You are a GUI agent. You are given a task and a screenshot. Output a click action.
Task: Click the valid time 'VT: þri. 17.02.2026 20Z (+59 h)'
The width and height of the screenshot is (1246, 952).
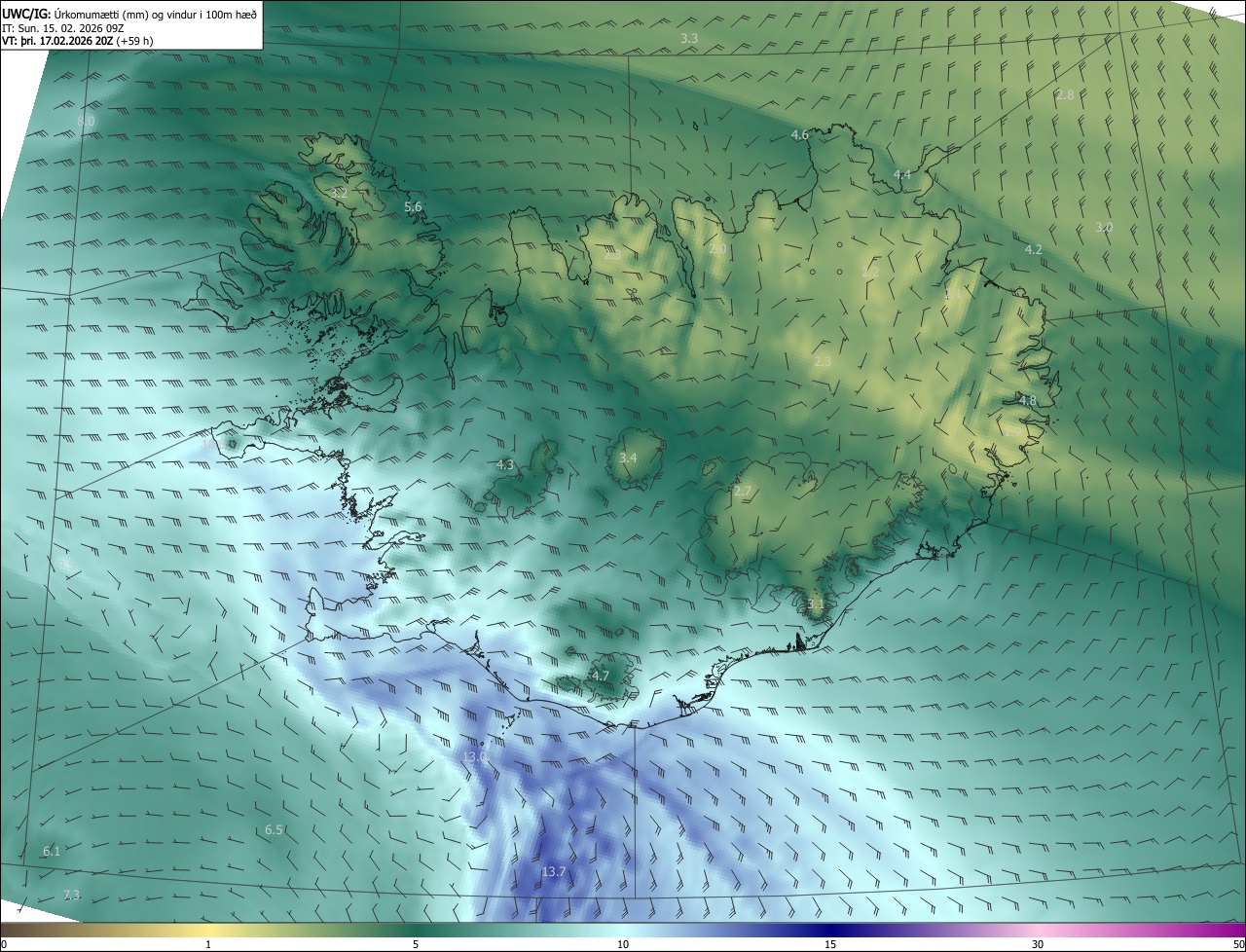(x=78, y=41)
